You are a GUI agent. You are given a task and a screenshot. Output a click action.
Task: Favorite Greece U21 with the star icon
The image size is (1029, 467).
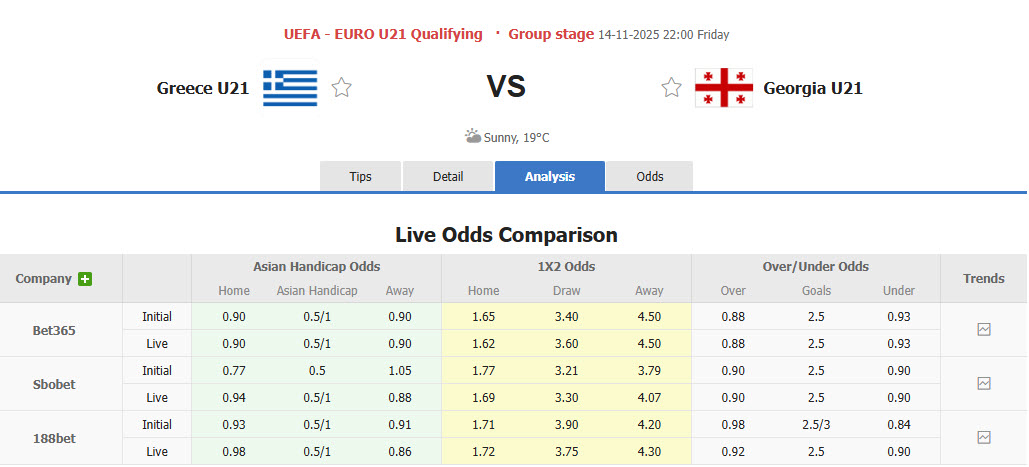342,88
